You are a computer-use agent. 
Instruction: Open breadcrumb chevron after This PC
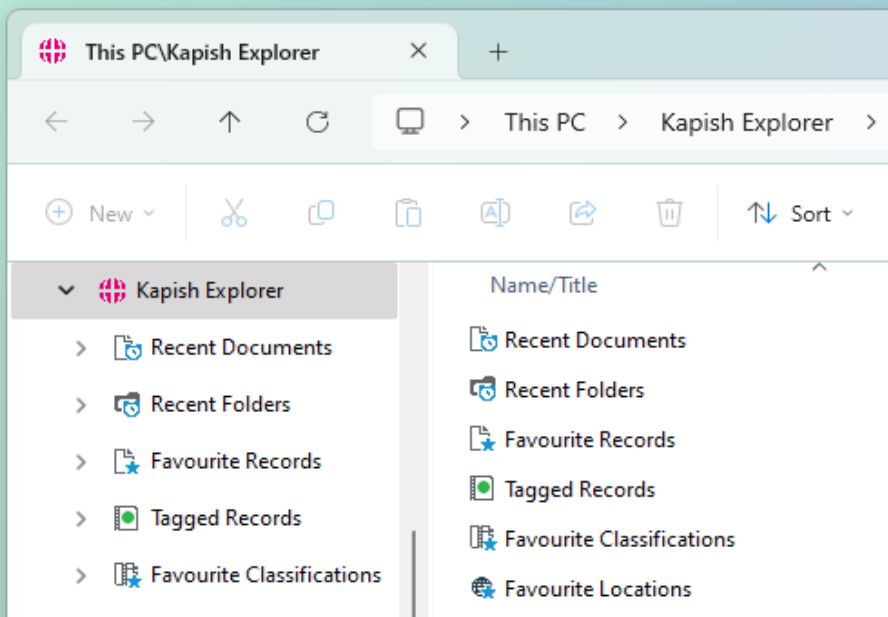click(x=622, y=122)
